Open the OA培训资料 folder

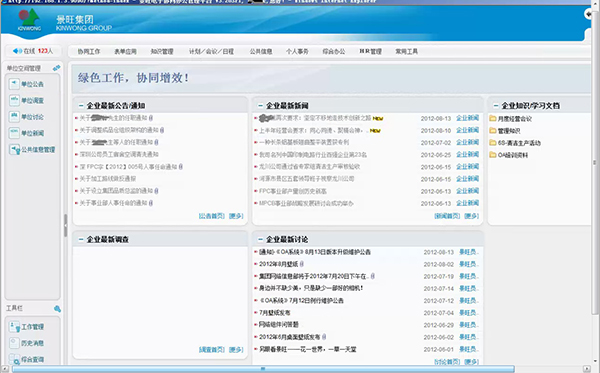(509, 155)
